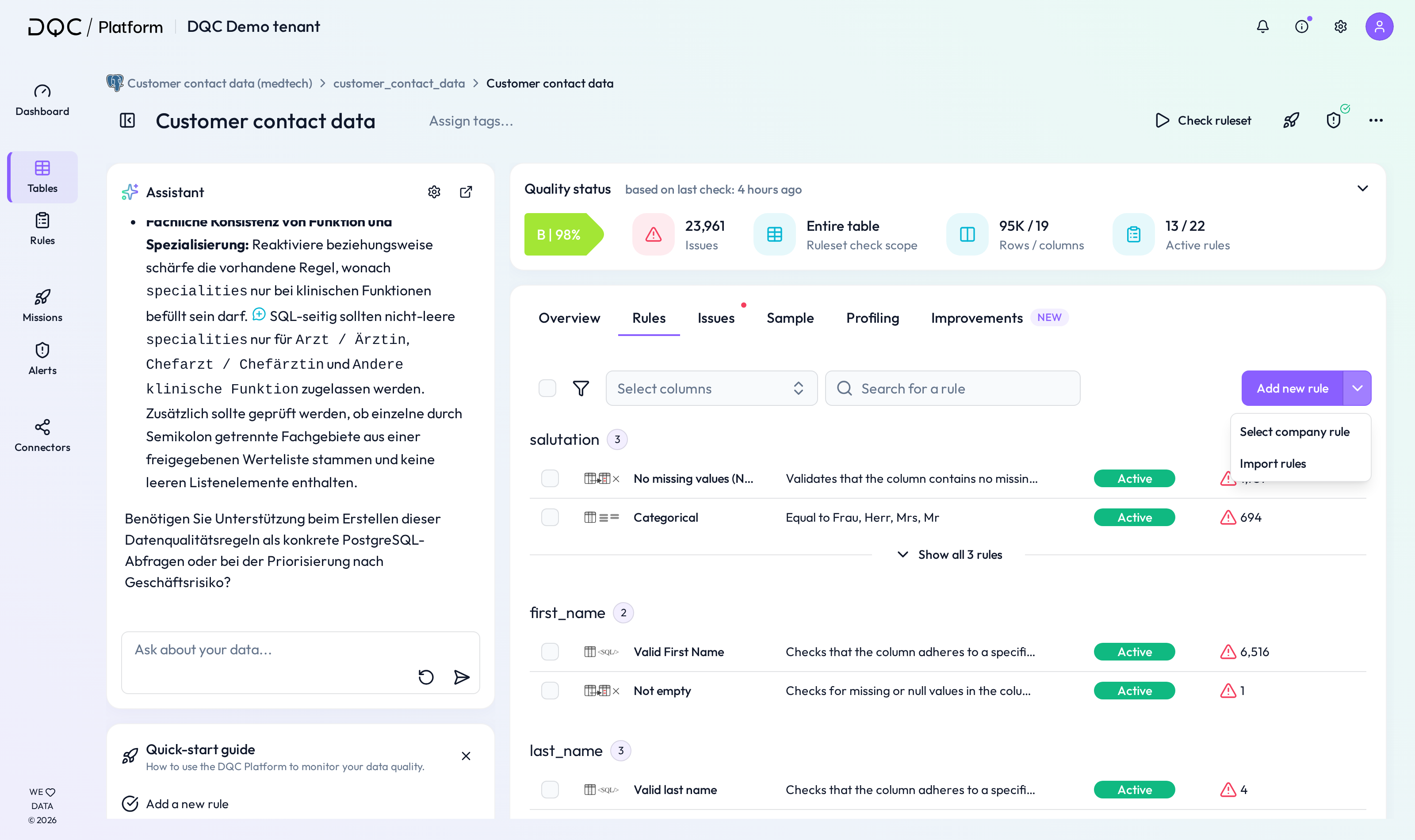This screenshot has height=840, width=1415.
Task: Open the Select columns dropdown
Action: 711,388
